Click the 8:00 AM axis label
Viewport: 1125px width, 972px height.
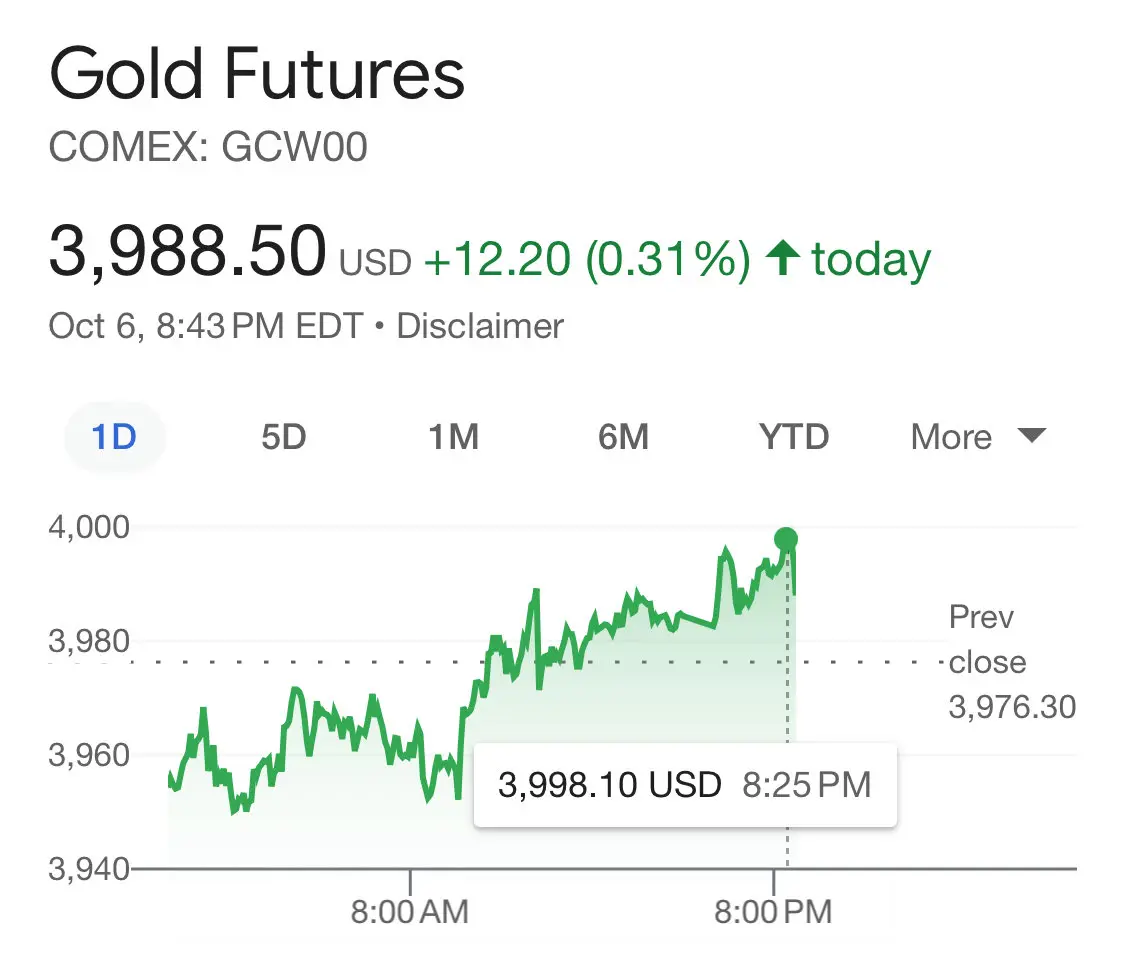pos(411,912)
